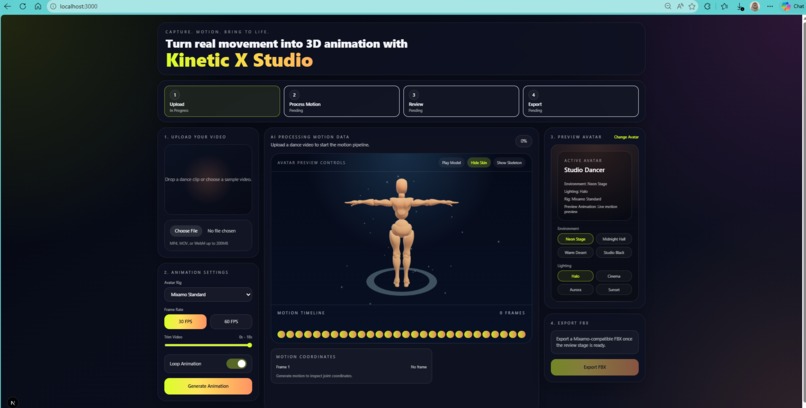
Task: Open the Copilot Chat icon
Action: coord(786,6)
